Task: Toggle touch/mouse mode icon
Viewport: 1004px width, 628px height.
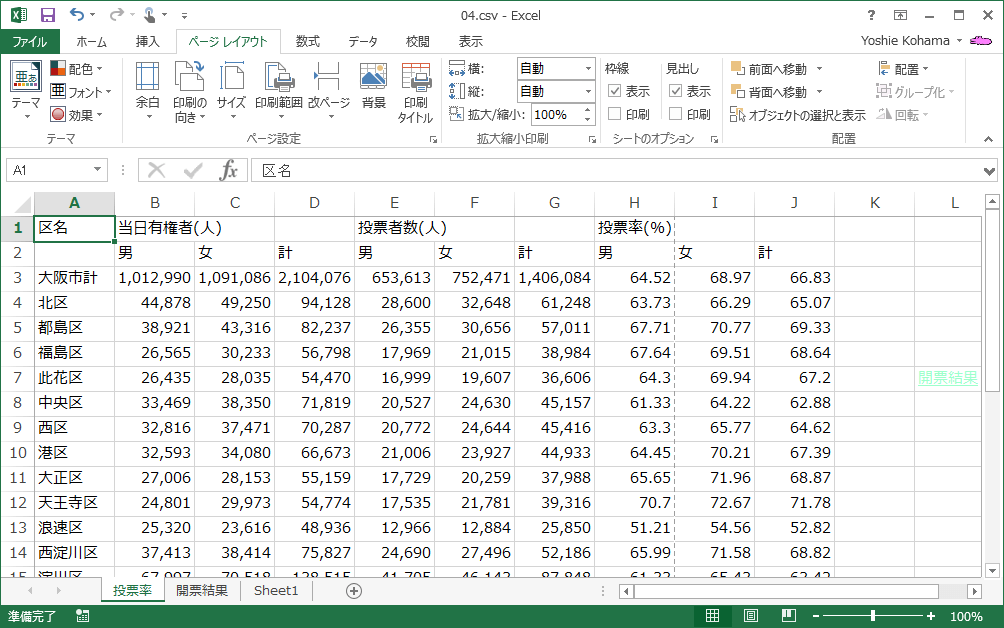Action: tap(149, 14)
